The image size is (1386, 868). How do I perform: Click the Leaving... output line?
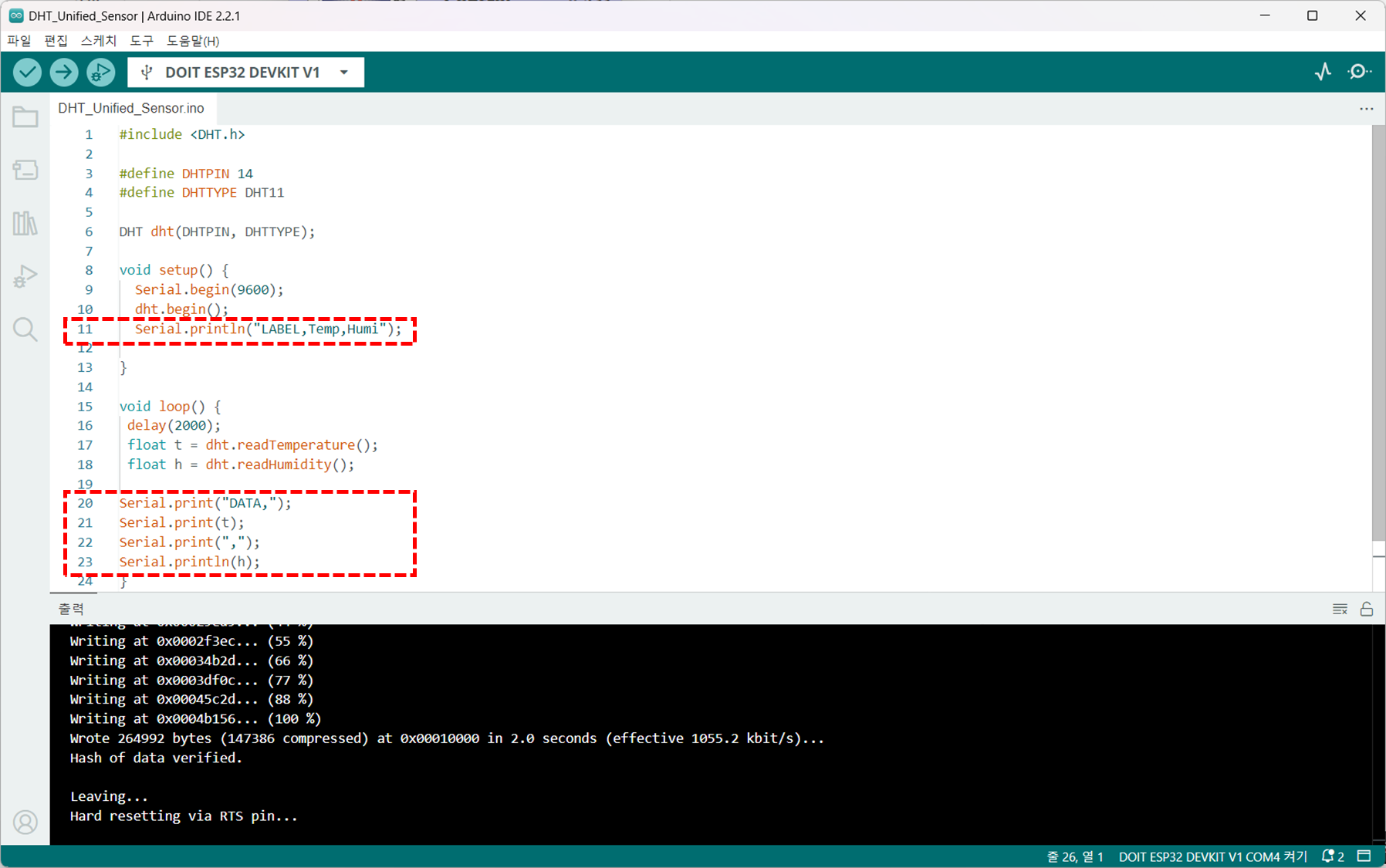(x=109, y=796)
